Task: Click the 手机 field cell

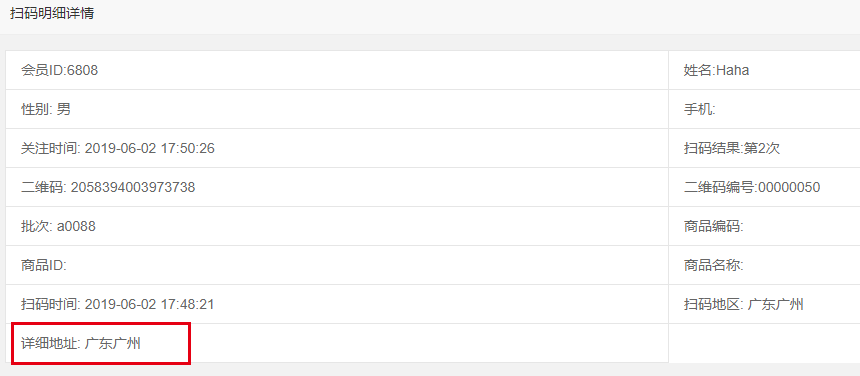Action: (x=764, y=109)
